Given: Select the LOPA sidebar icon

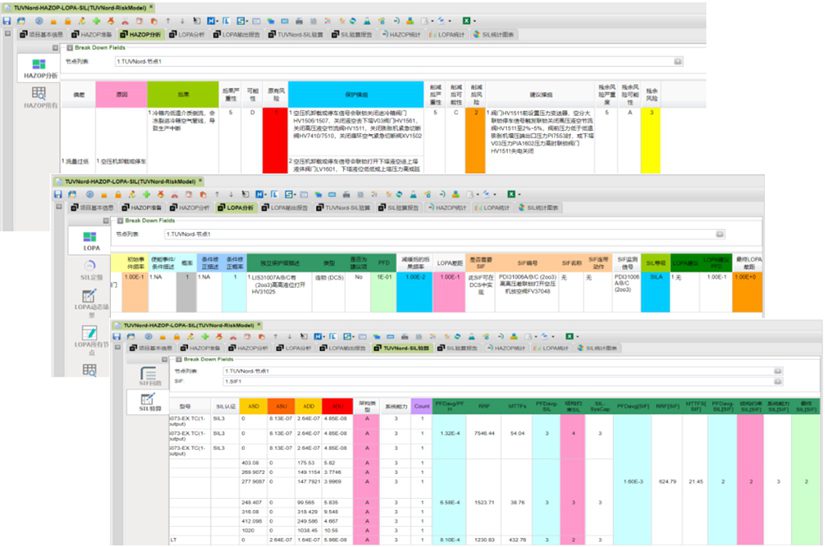Looking at the screenshot, I should point(90,236).
